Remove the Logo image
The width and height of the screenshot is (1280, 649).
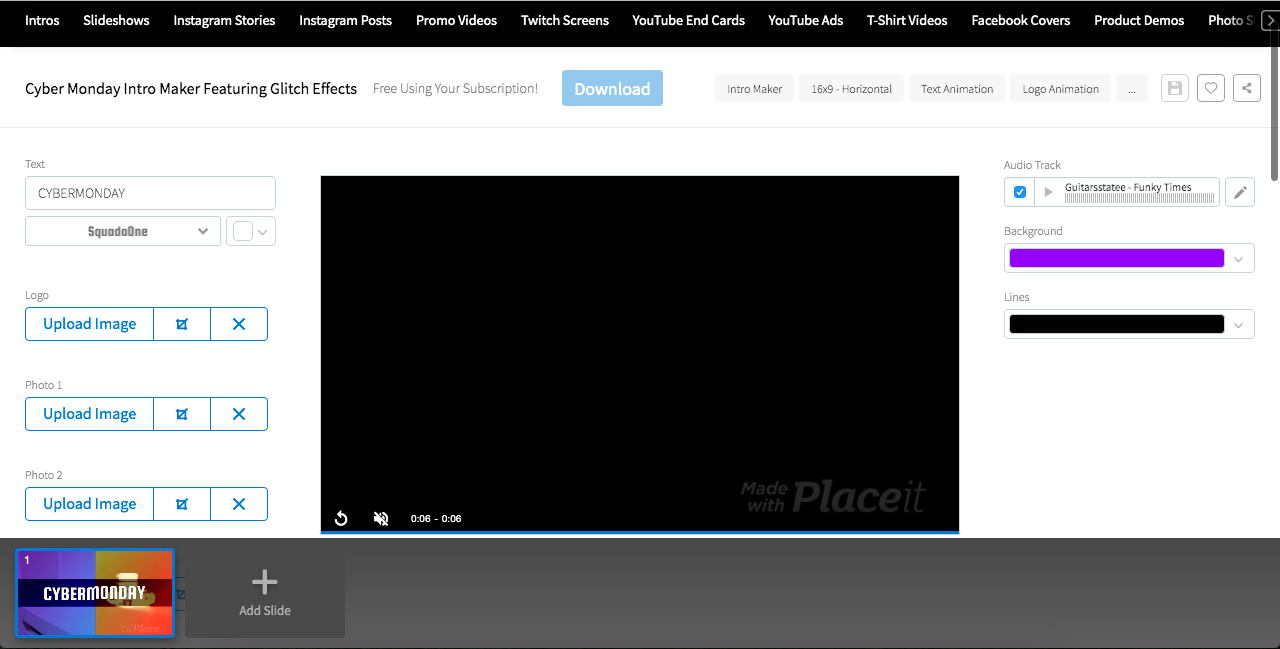239,324
